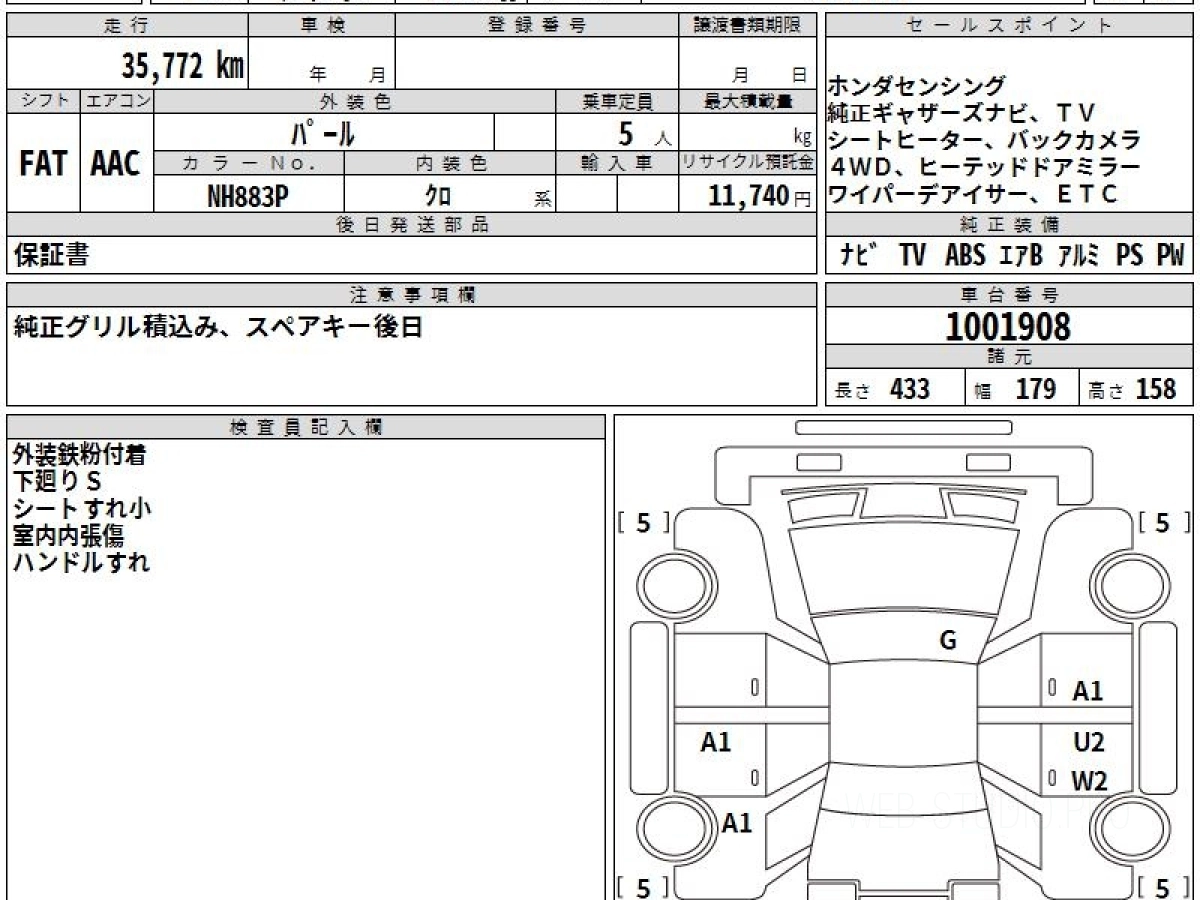The height and width of the screenshot is (900, 1200).
Task: Select the アルミ equipment item
Action: (1078, 256)
